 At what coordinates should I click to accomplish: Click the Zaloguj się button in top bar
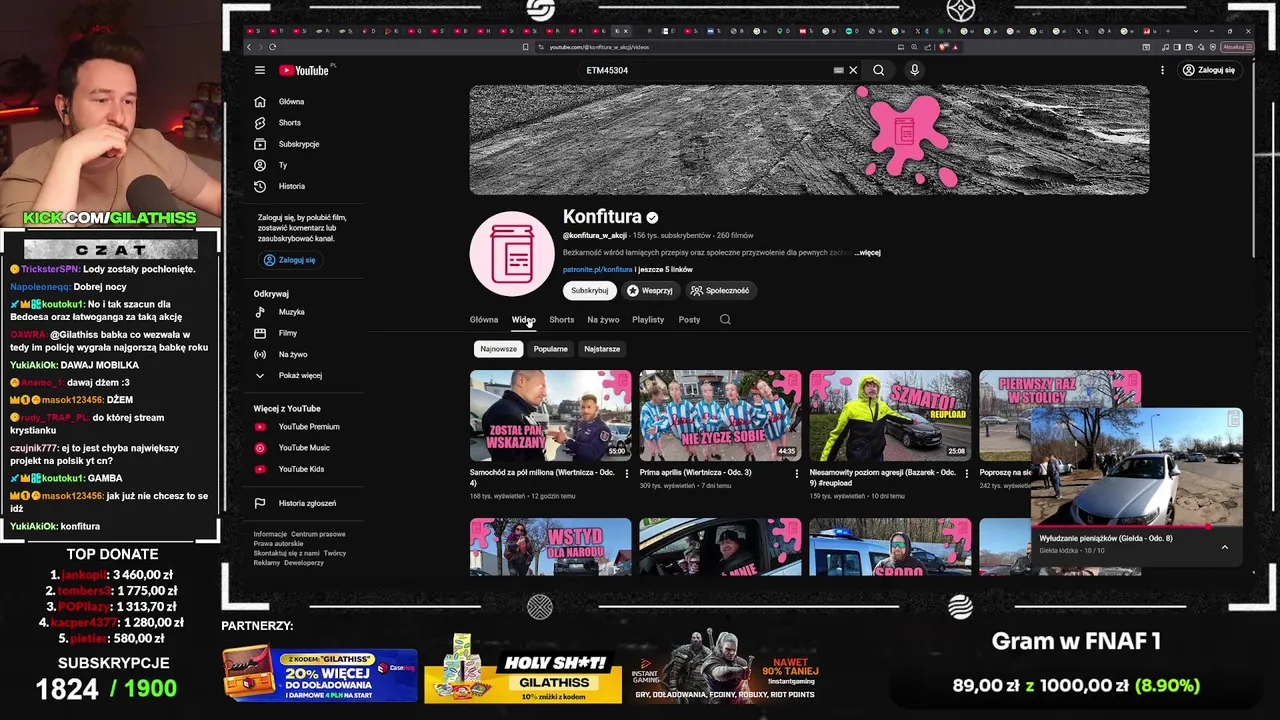click(x=1208, y=70)
